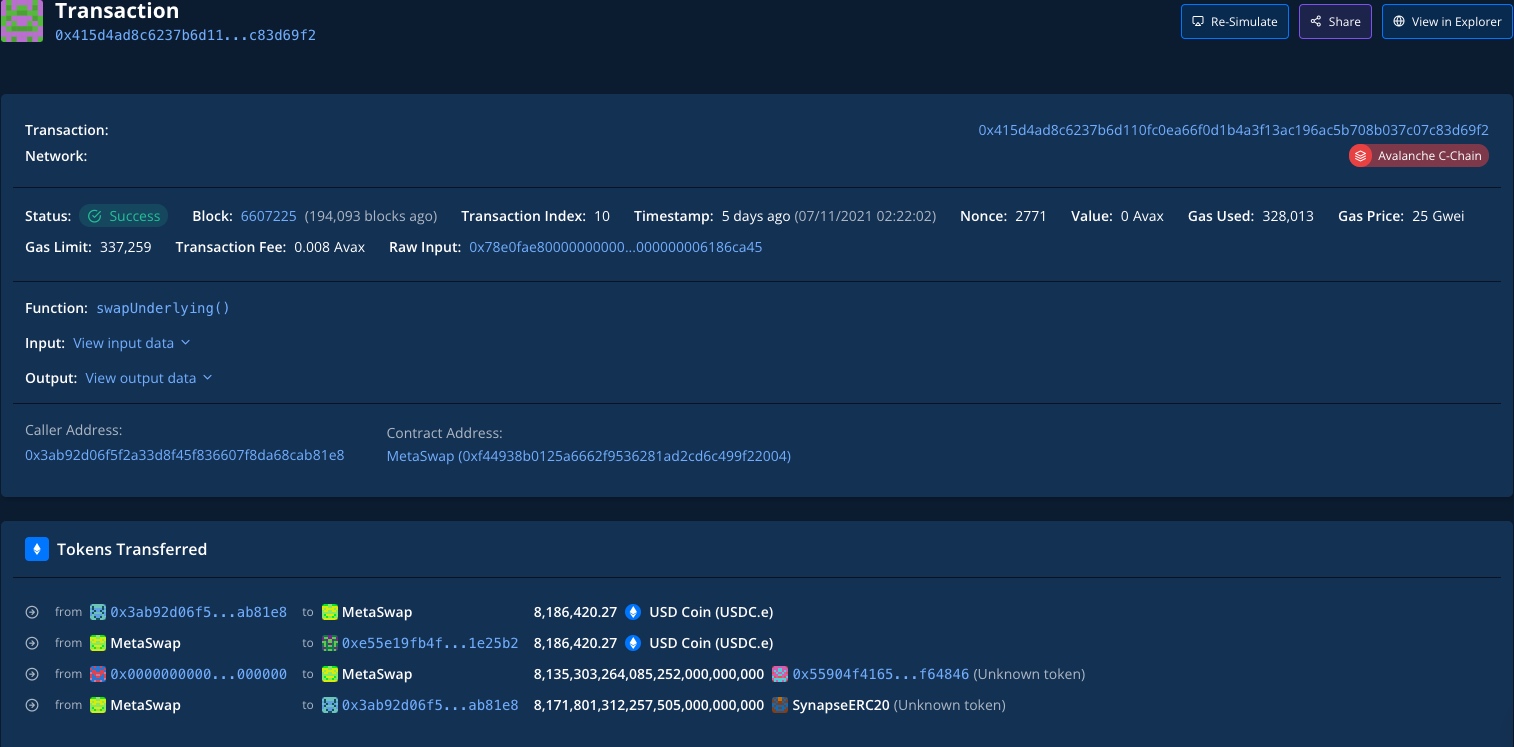Screen dimensions: 1514x747
Task: Click the 8,171,801,312,257,505,000,000,000 amount
Action: (649, 705)
